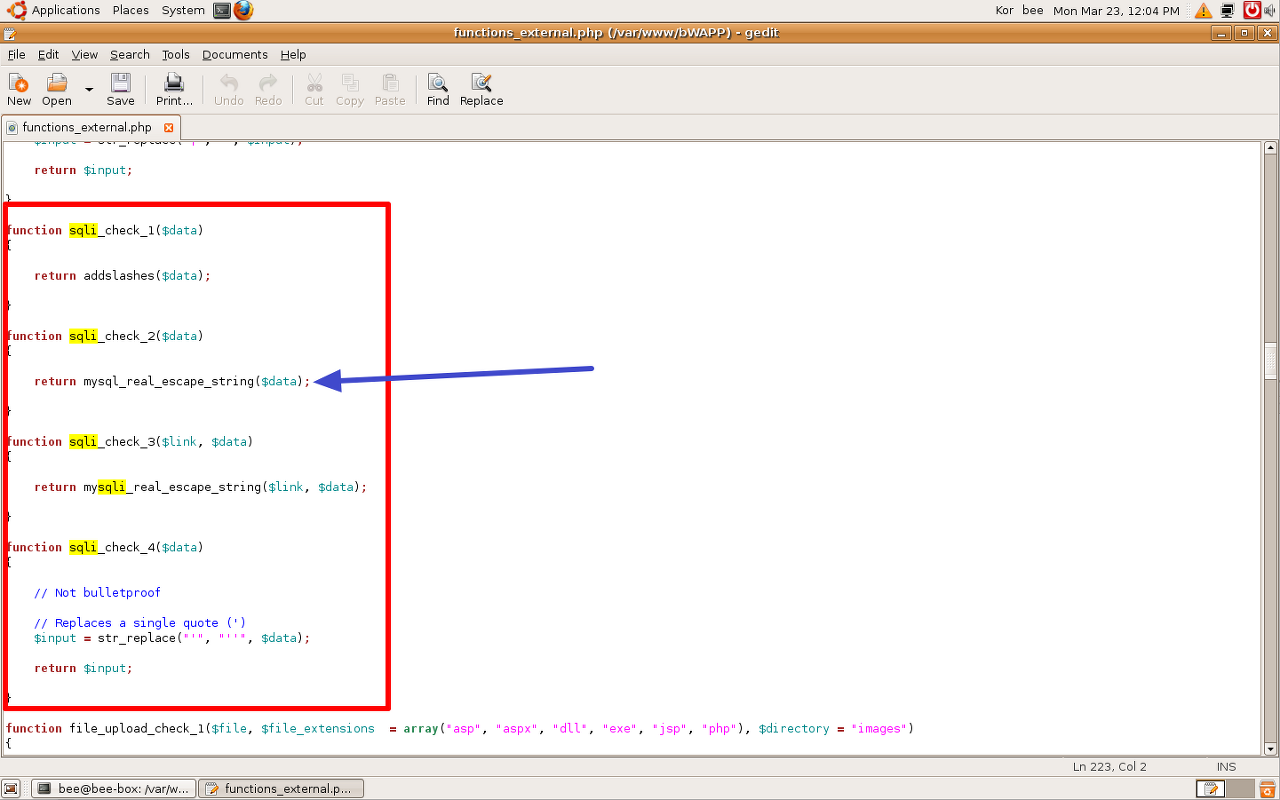This screenshot has height=800, width=1280.
Task: Click the function sqli_check_3 declaration
Action: (129, 442)
